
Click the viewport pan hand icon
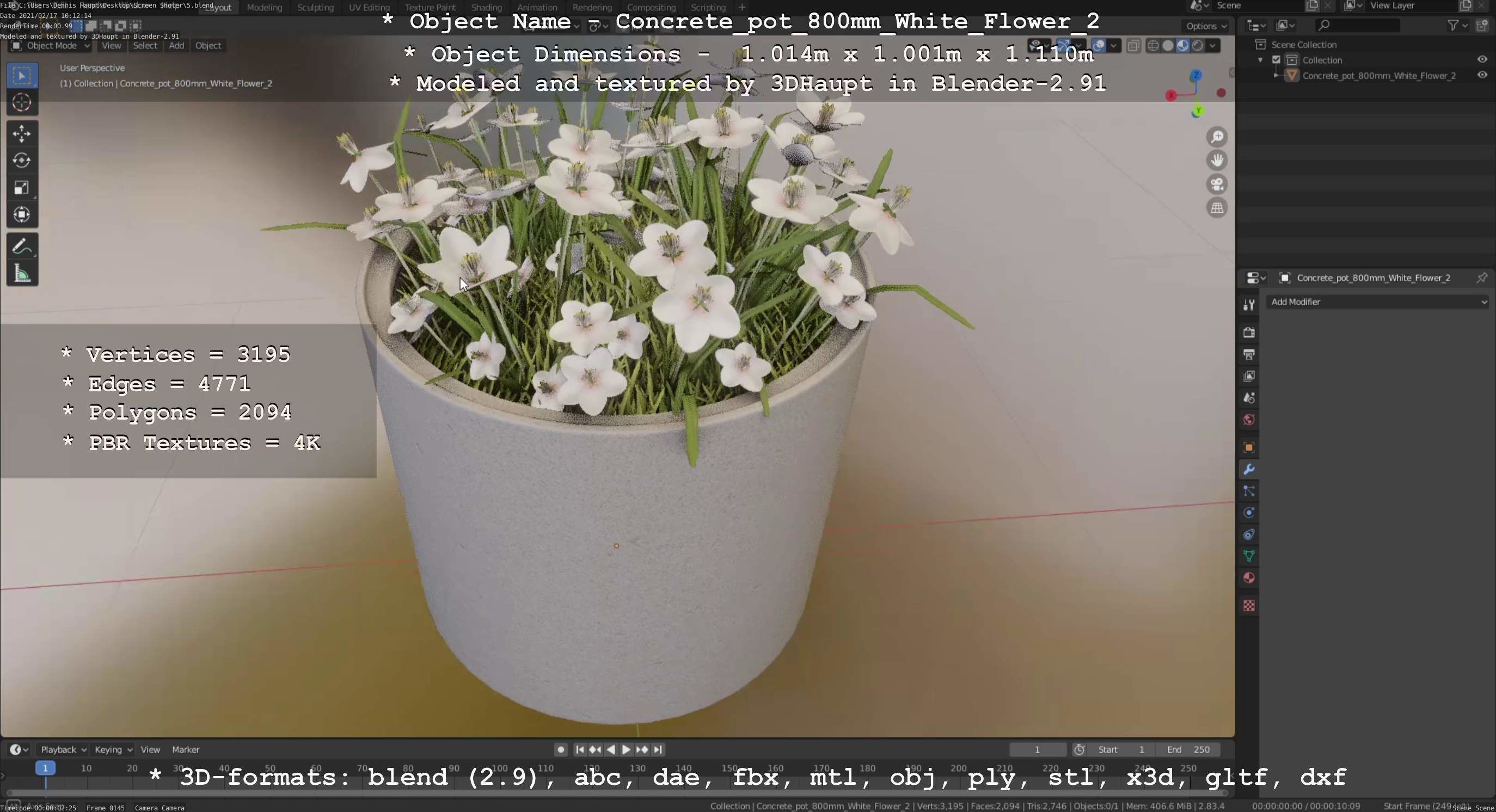(x=1217, y=160)
